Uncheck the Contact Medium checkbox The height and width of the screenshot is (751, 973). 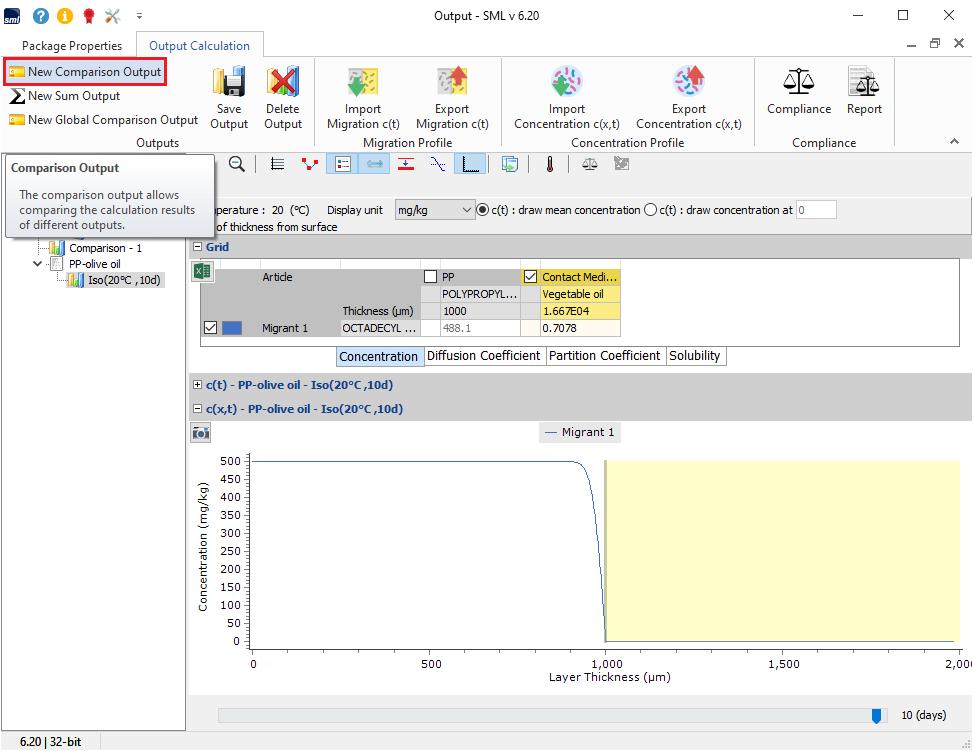pyautogui.click(x=530, y=277)
